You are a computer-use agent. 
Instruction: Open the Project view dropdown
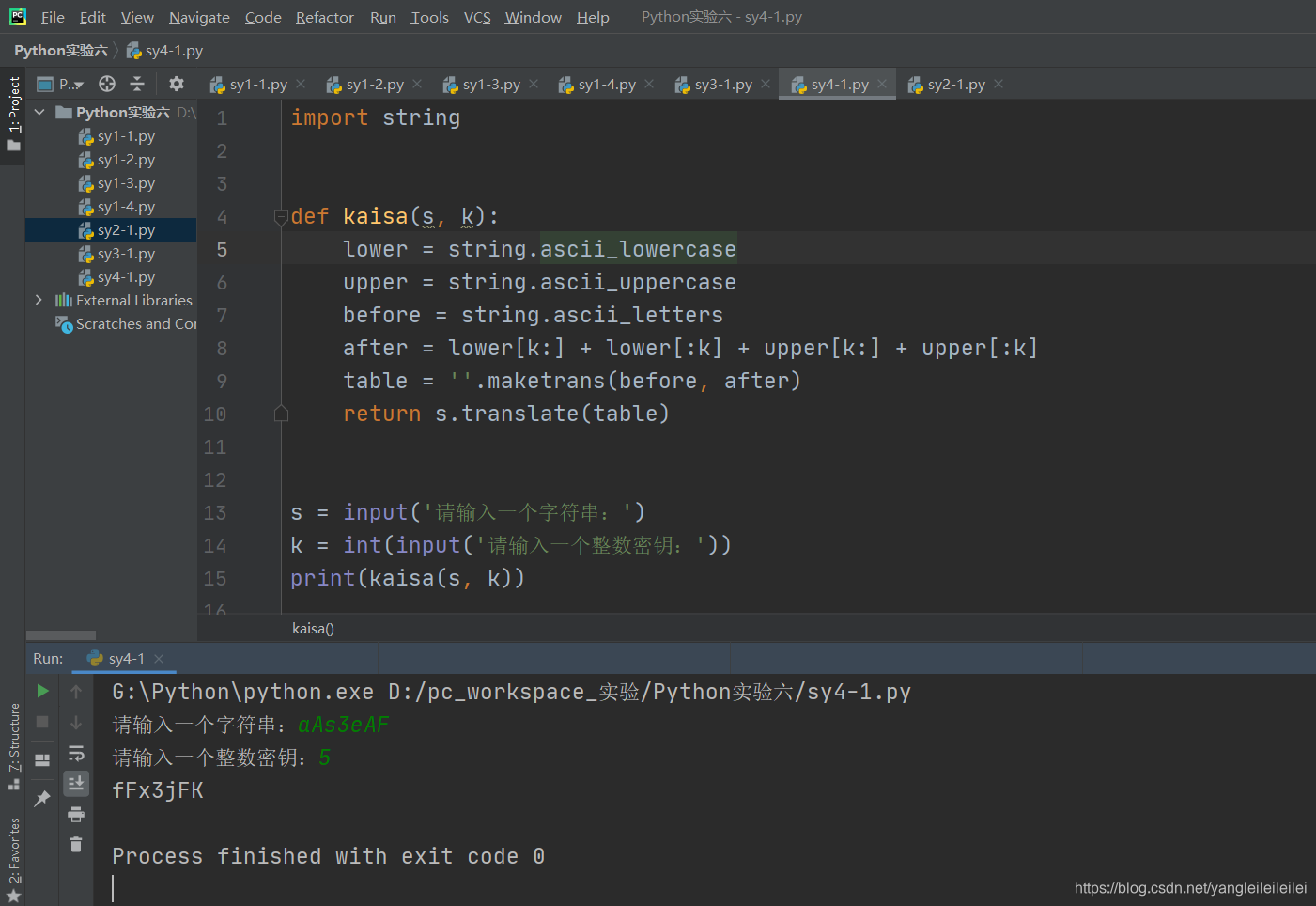[60, 84]
